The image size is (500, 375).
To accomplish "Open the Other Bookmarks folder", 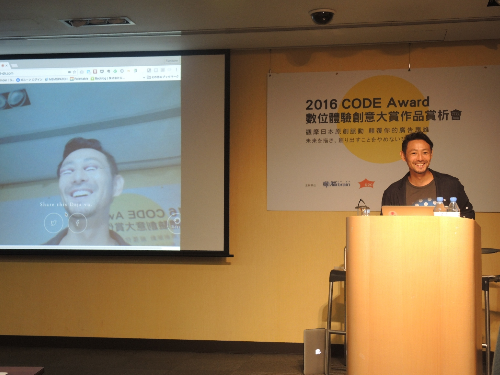I will (x=163, y=77).
